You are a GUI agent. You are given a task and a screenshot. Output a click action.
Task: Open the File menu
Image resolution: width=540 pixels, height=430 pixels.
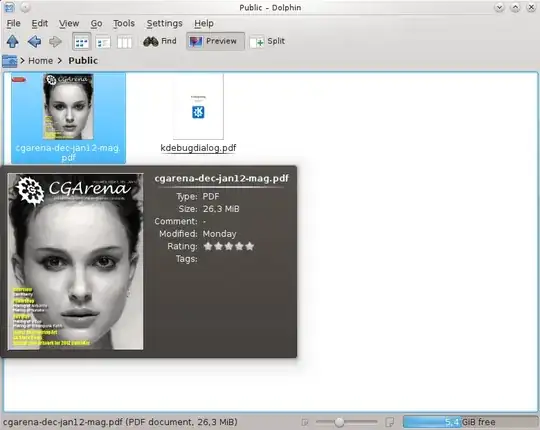[14, 23]
